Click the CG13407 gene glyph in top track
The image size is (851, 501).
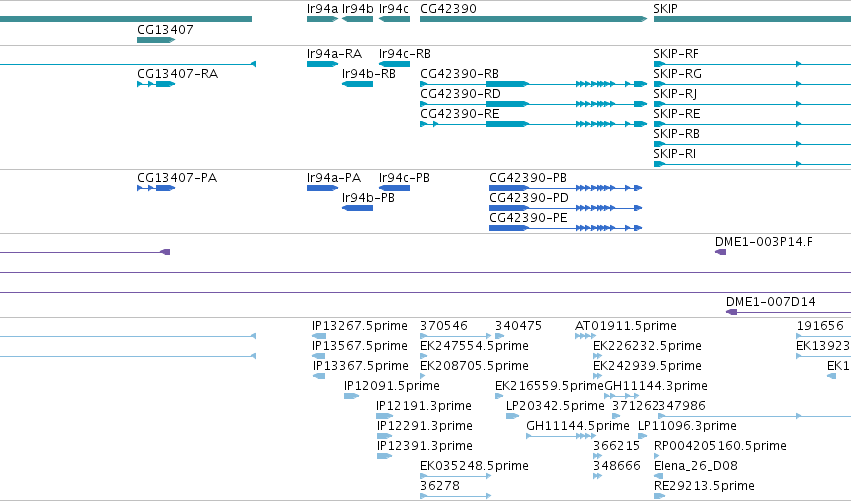pos(156,40)
